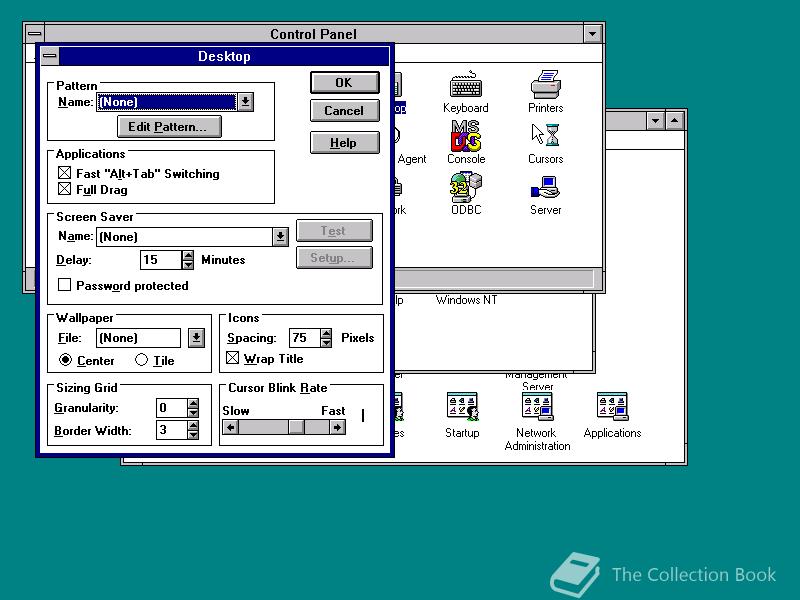
Task: Click the Windows NT label in Program Manager
Action: (x=466, y=300)
